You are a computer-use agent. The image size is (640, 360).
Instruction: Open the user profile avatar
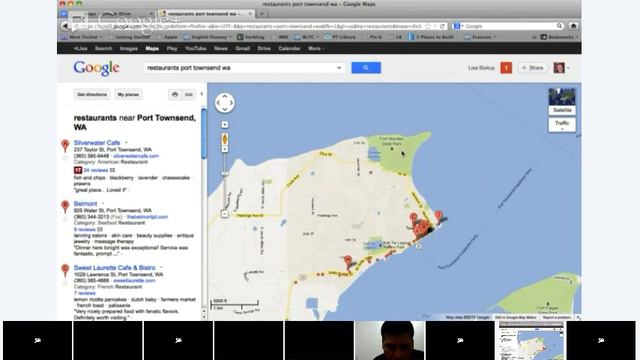click(x=559, y=68)
